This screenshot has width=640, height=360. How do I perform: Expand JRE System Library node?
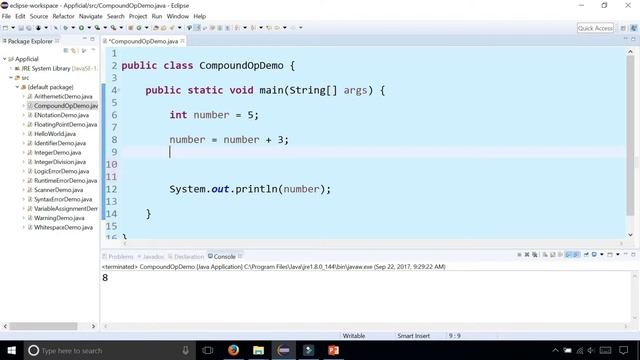(x=11, y=68)
